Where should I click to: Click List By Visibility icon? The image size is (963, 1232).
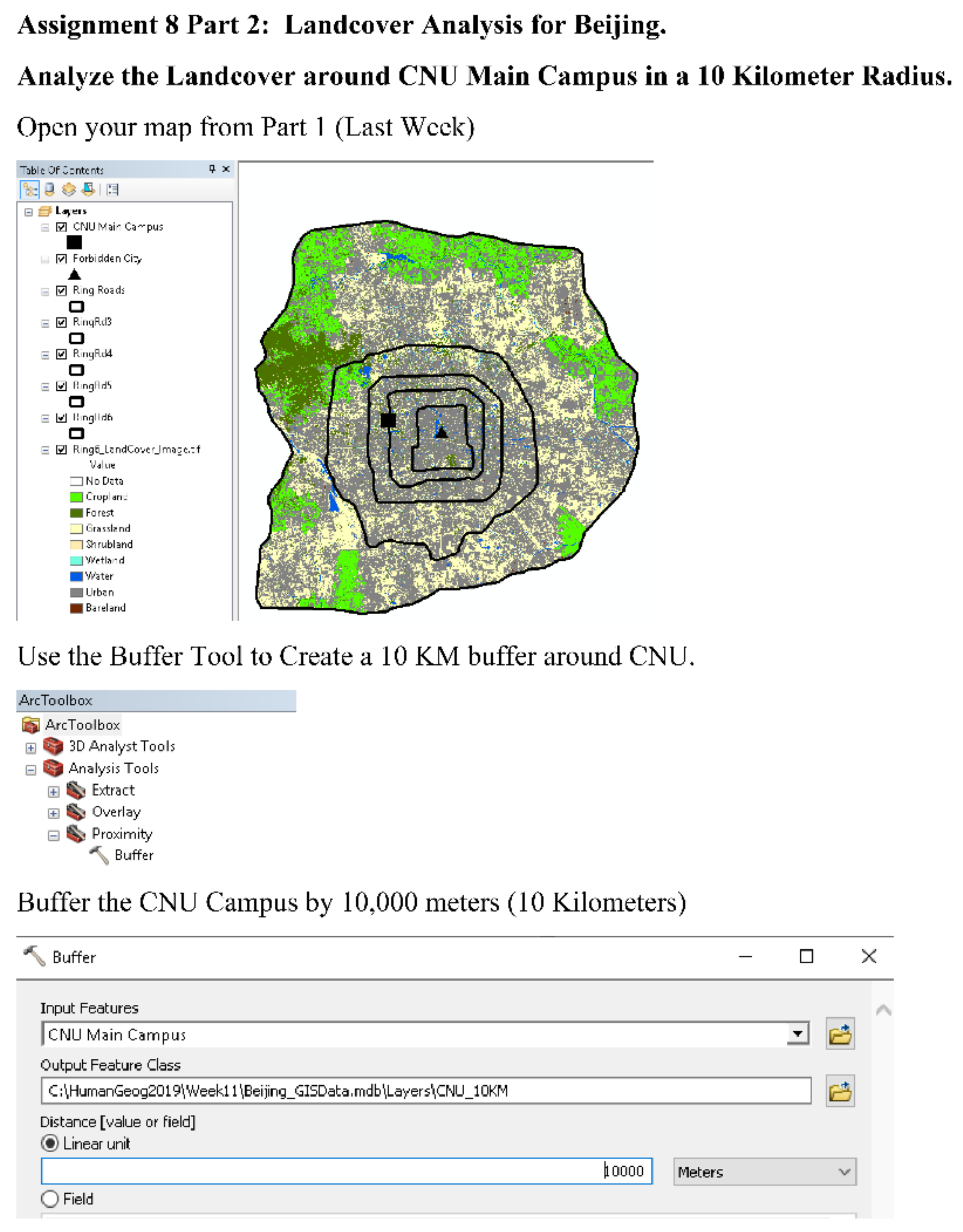[69, 190]
